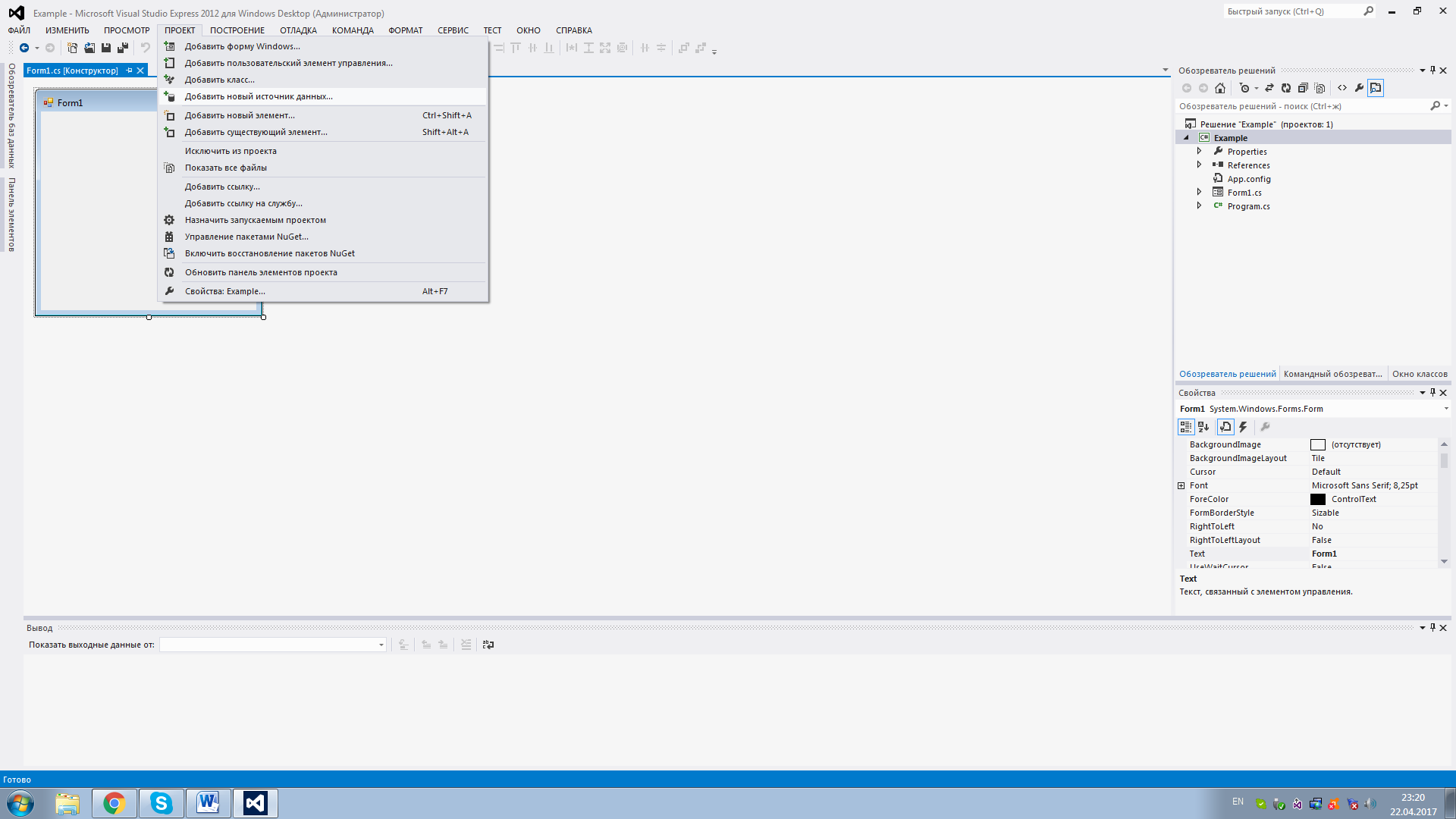Click Sync with Active Document icon

coord(1269,88)
